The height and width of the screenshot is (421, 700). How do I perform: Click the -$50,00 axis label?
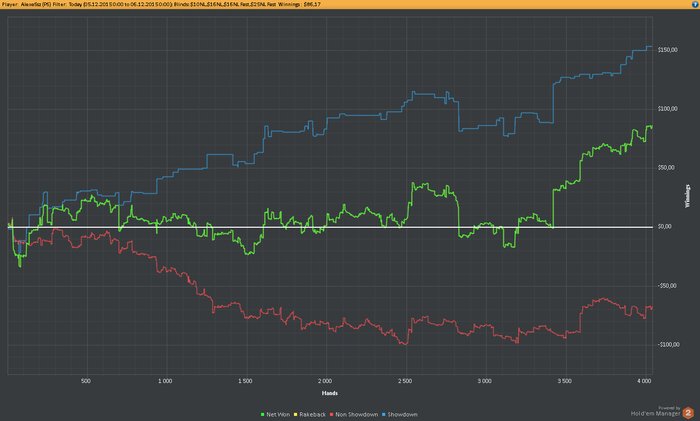coord(667,286)
